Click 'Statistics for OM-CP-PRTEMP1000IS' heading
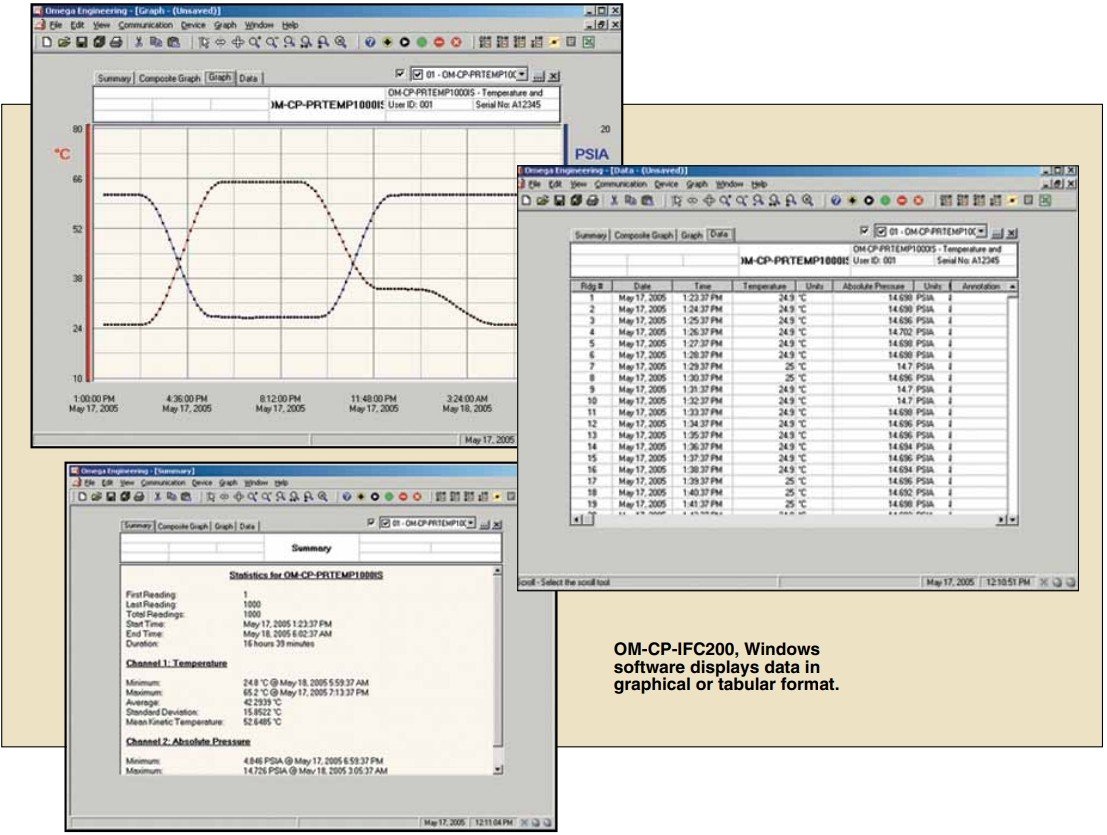Image resolution: width=1107 pixels, height=835 pixels. point(306,575)
